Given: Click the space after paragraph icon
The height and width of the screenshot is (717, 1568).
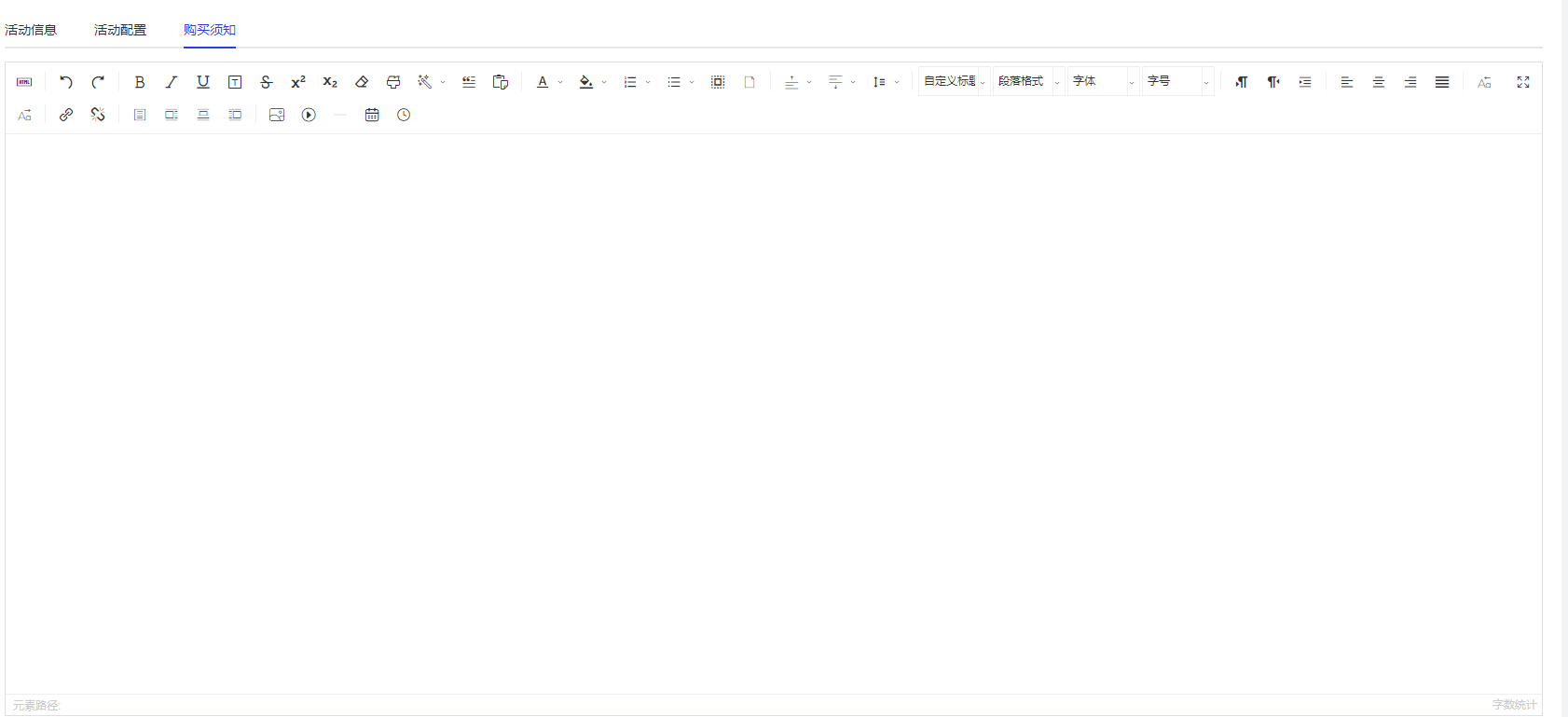Looking at the screenshot, I should click(x=835, y=82).
